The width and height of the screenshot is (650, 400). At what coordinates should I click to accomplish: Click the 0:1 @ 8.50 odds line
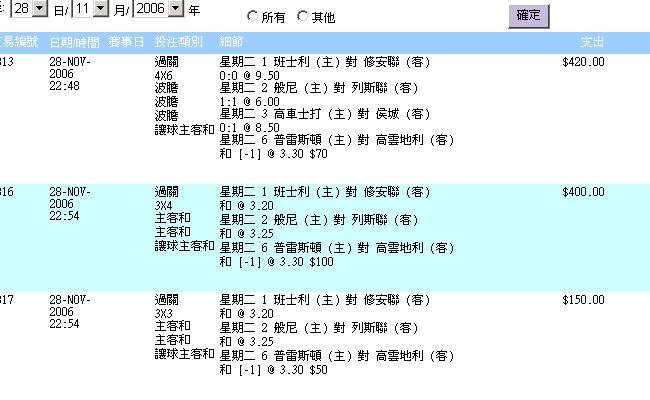250,128
